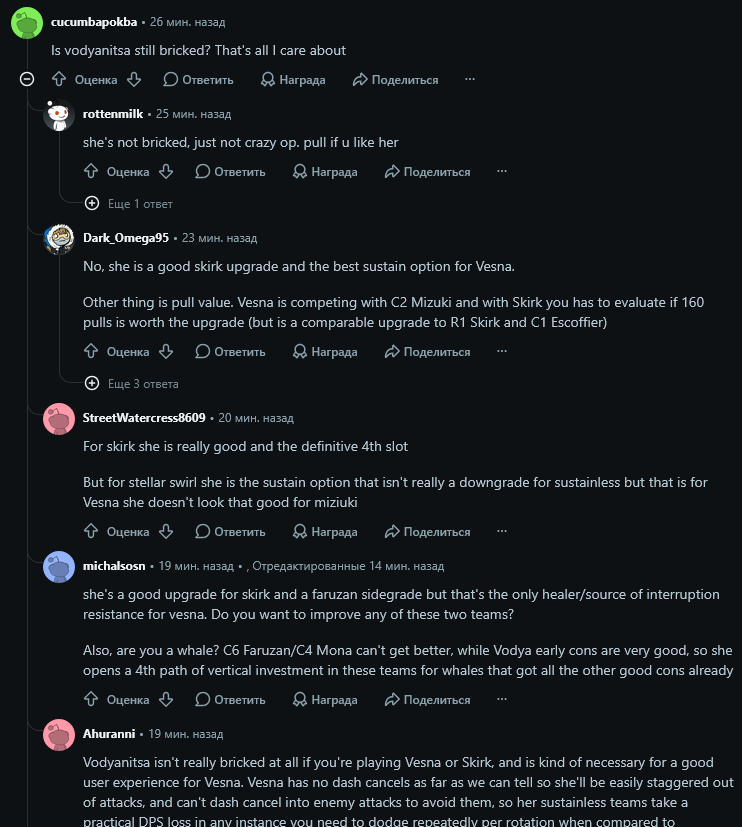This screenshot has width=742, height=827.
Task: Upvote StreetWatercress8609's comment
Action: [91, 531]
